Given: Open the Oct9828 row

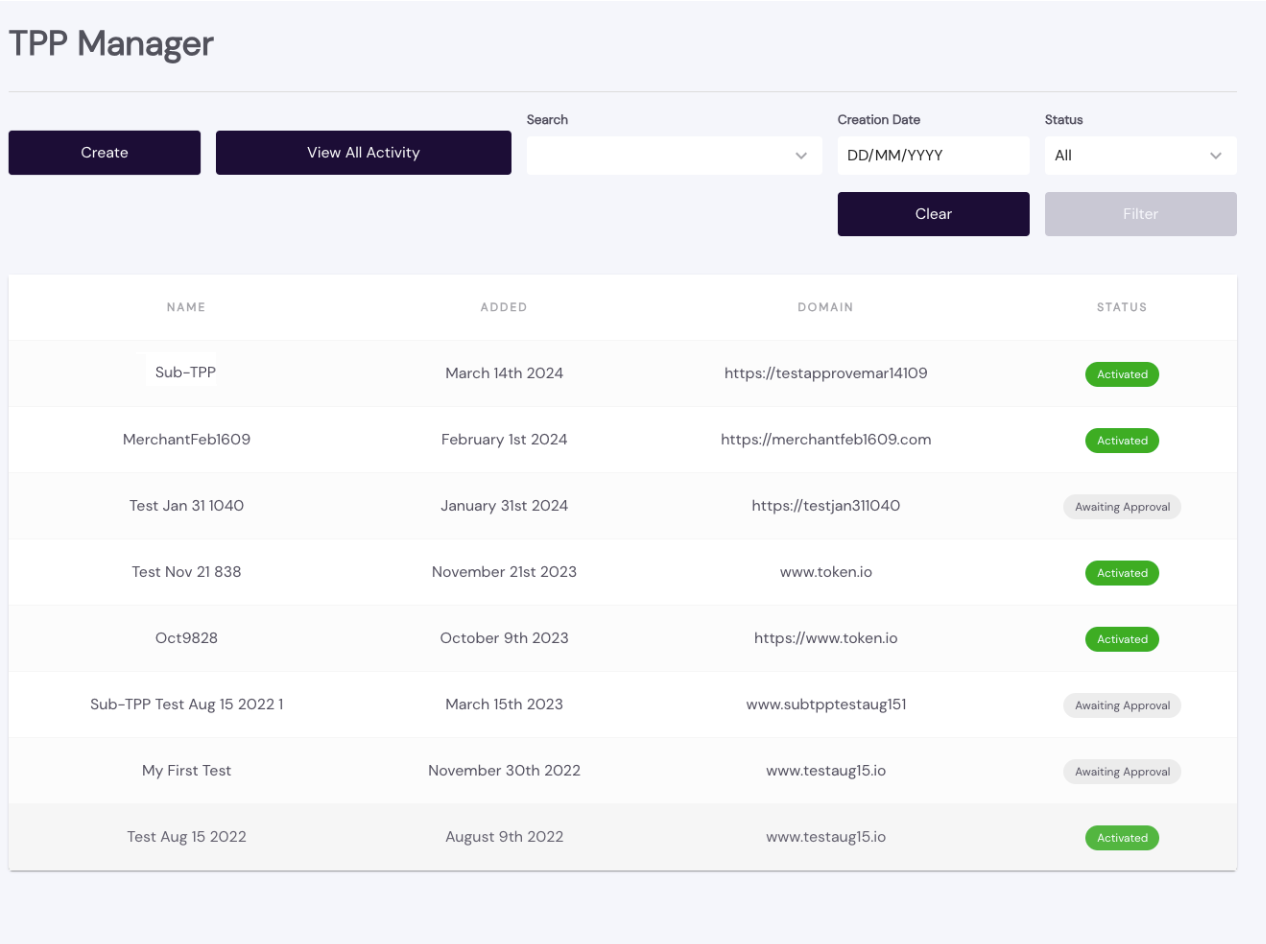Looking at the screenshot, I should click(x=186, y=639).
